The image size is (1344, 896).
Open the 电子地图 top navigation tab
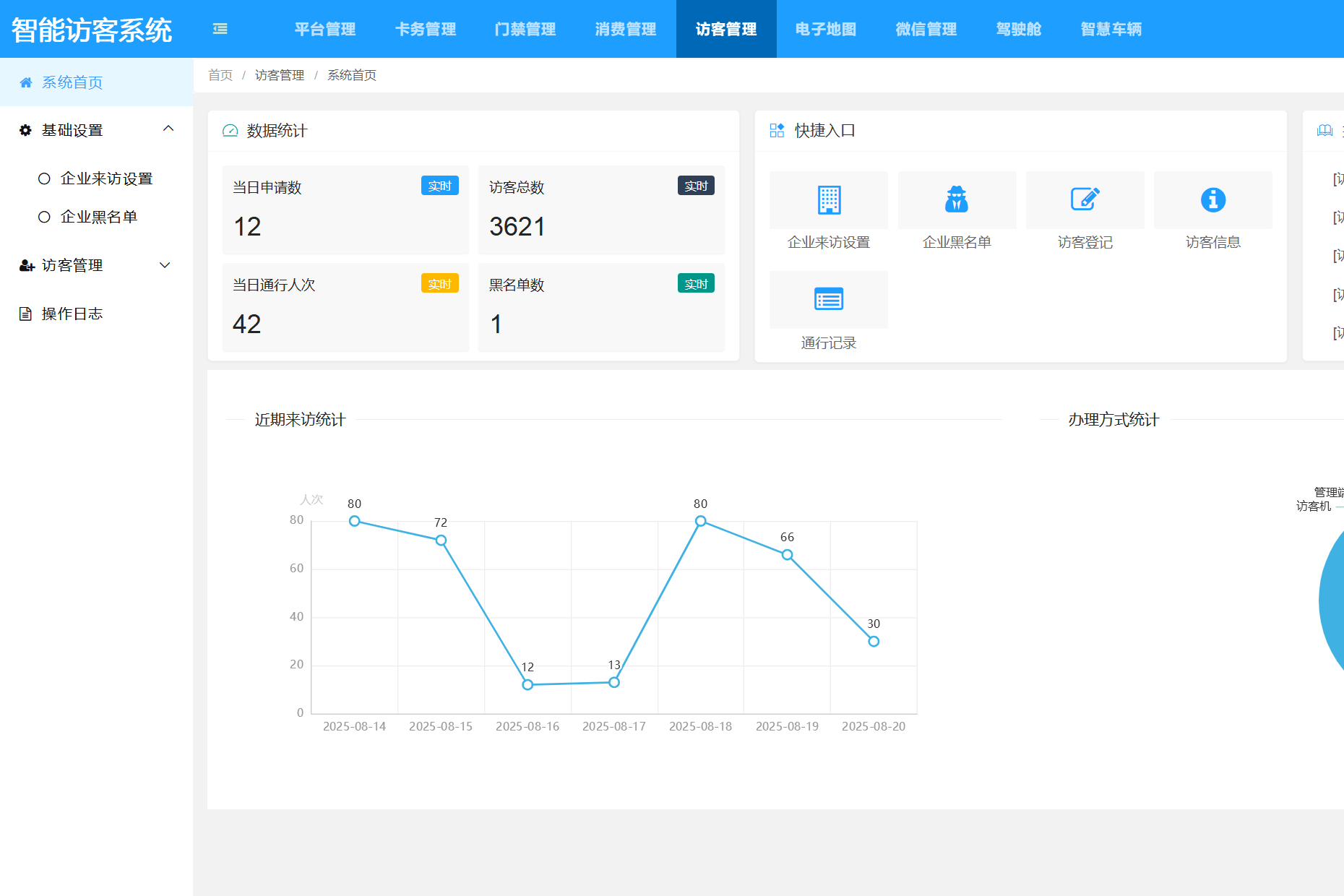(x=826, y=29)
